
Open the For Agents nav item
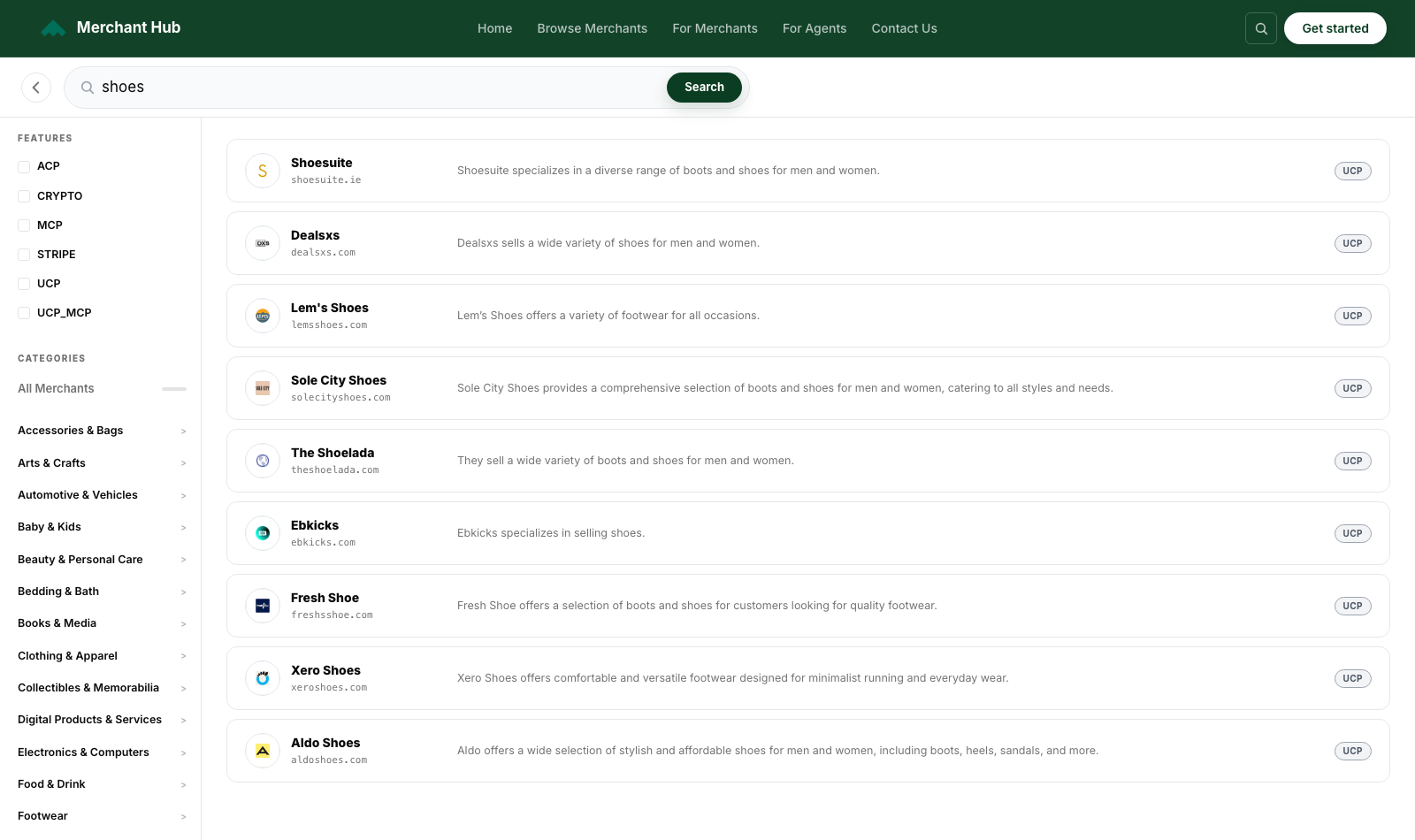tap(815, 28)
